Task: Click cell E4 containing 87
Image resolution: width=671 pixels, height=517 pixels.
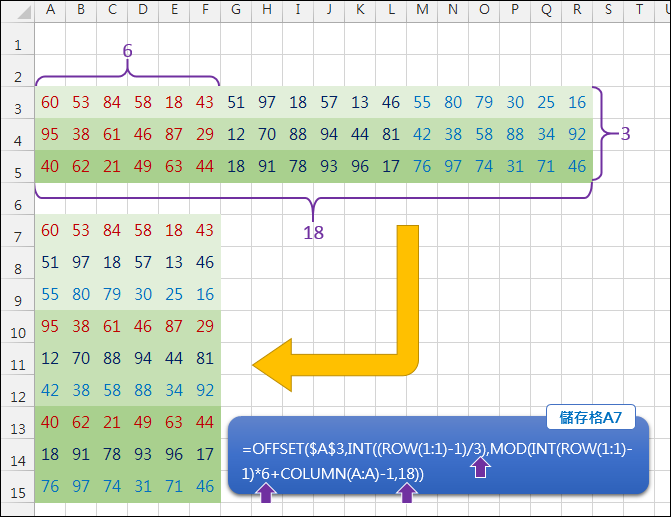Action: pos(174,134)
